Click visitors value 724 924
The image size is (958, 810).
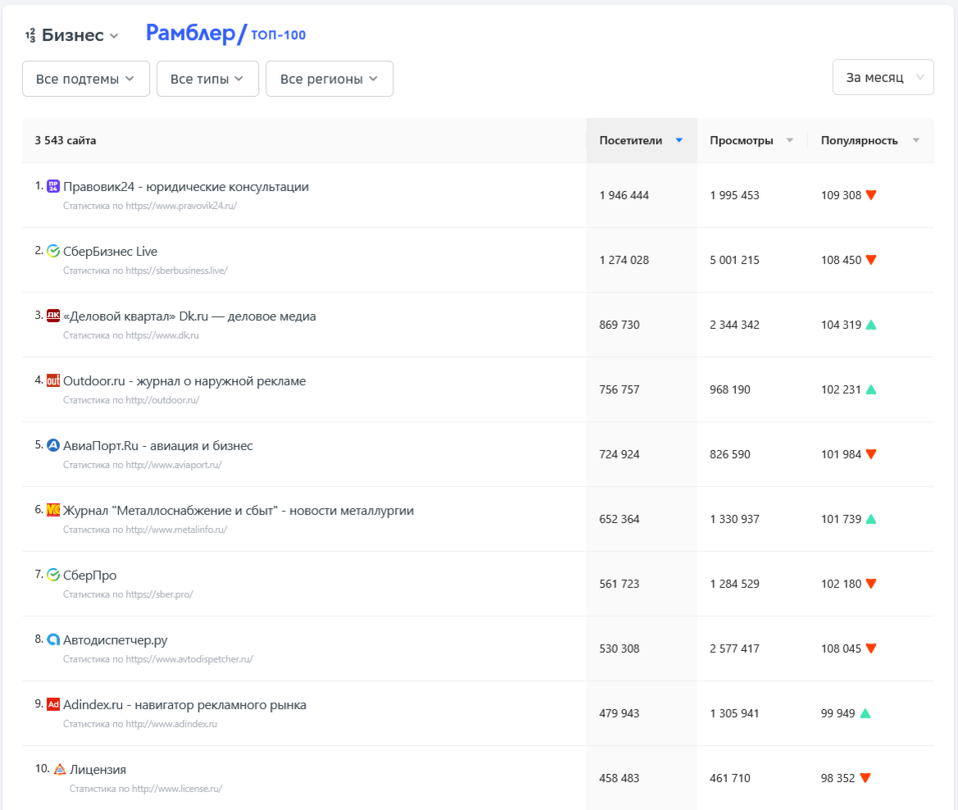[620, 454]
